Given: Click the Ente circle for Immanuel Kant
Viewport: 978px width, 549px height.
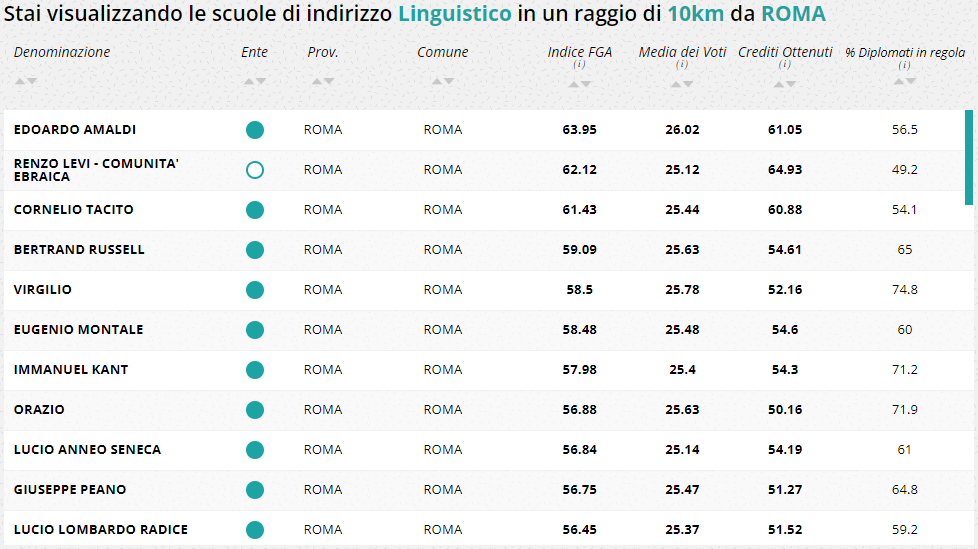Looking at the screenshot, I should coord(255,370).
